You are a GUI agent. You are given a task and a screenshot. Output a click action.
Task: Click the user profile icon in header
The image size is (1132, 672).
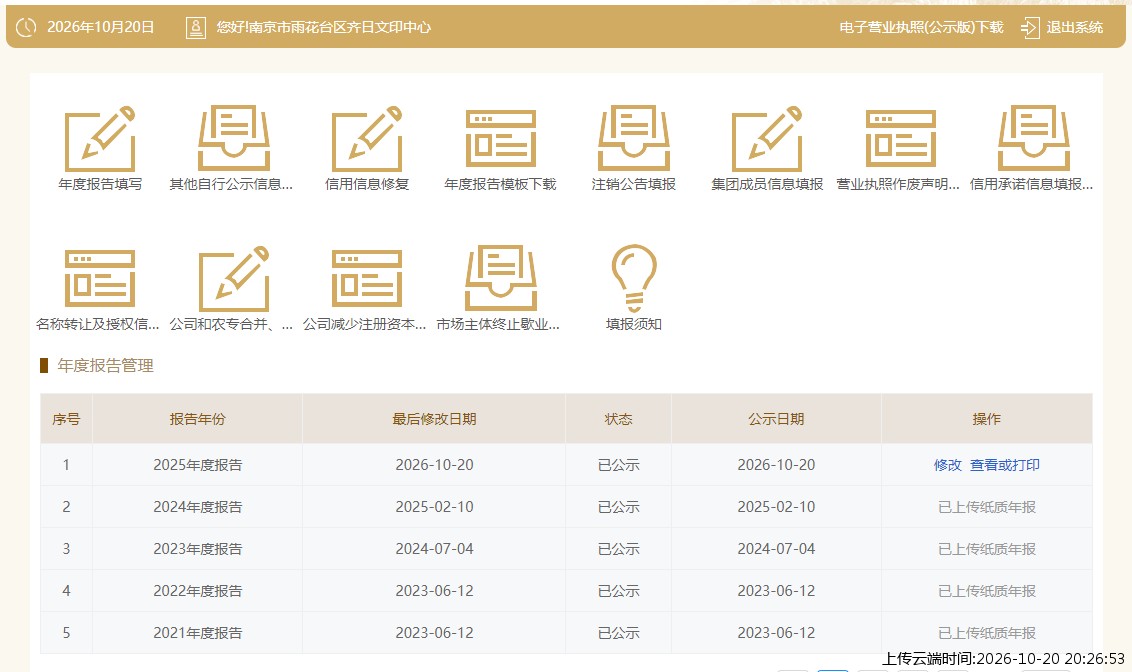[x=196, y=27]
